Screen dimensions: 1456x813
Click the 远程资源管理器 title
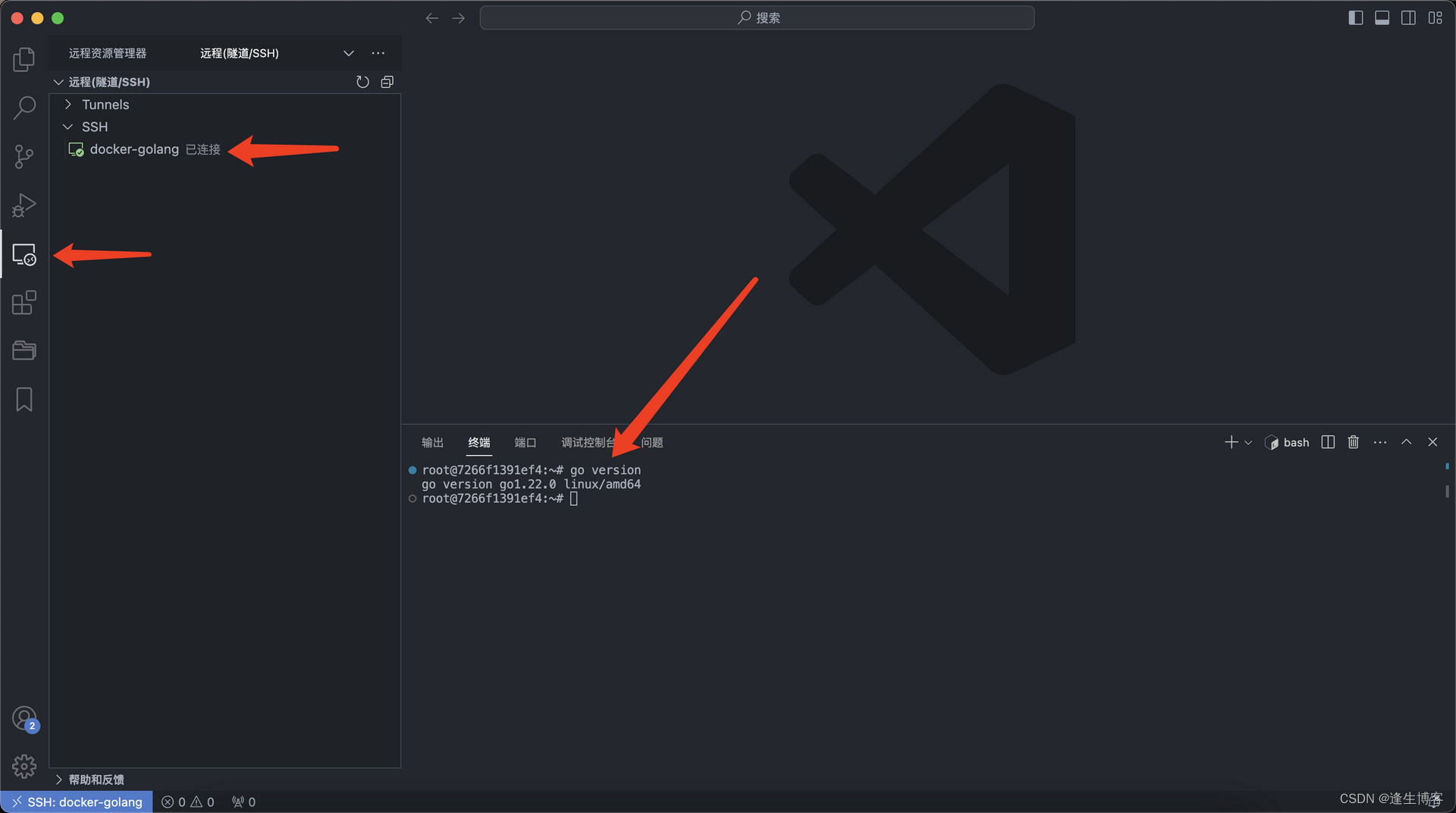tap(108, 53)
